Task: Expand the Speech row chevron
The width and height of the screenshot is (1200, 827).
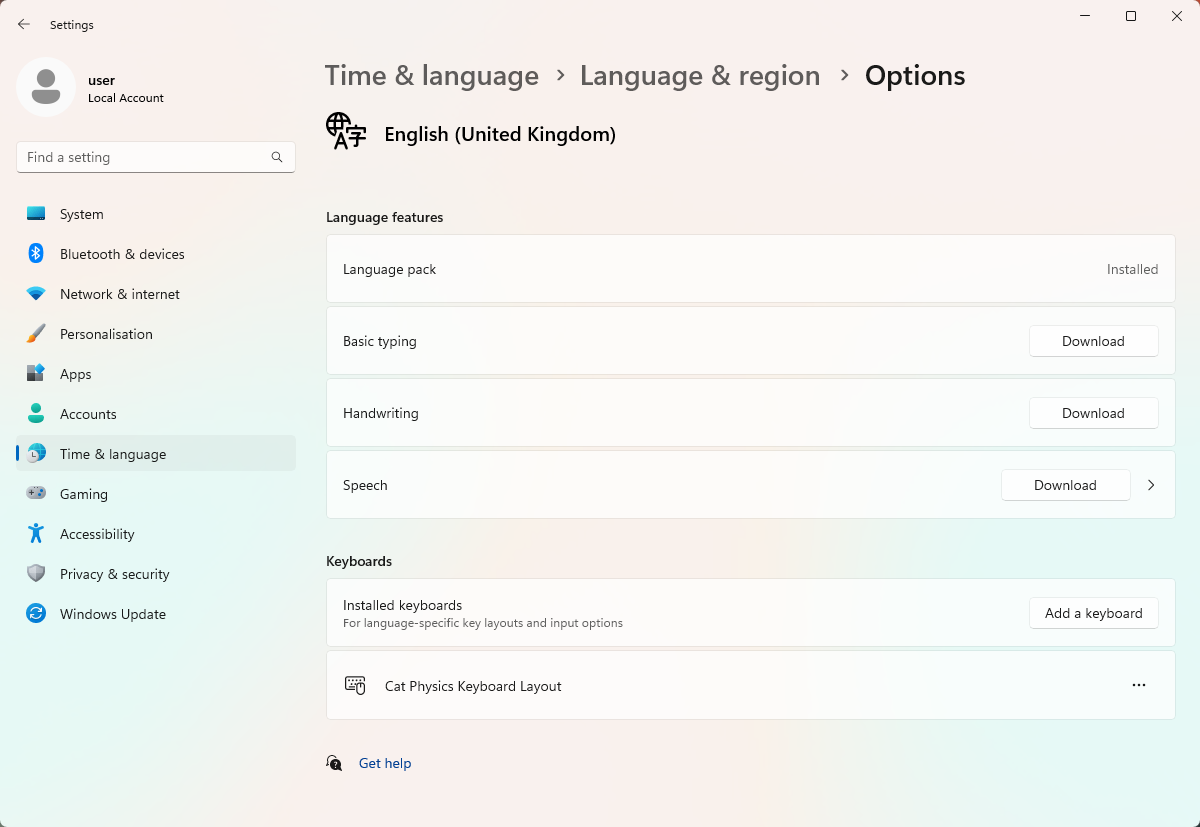Action: coord(1151,485)
